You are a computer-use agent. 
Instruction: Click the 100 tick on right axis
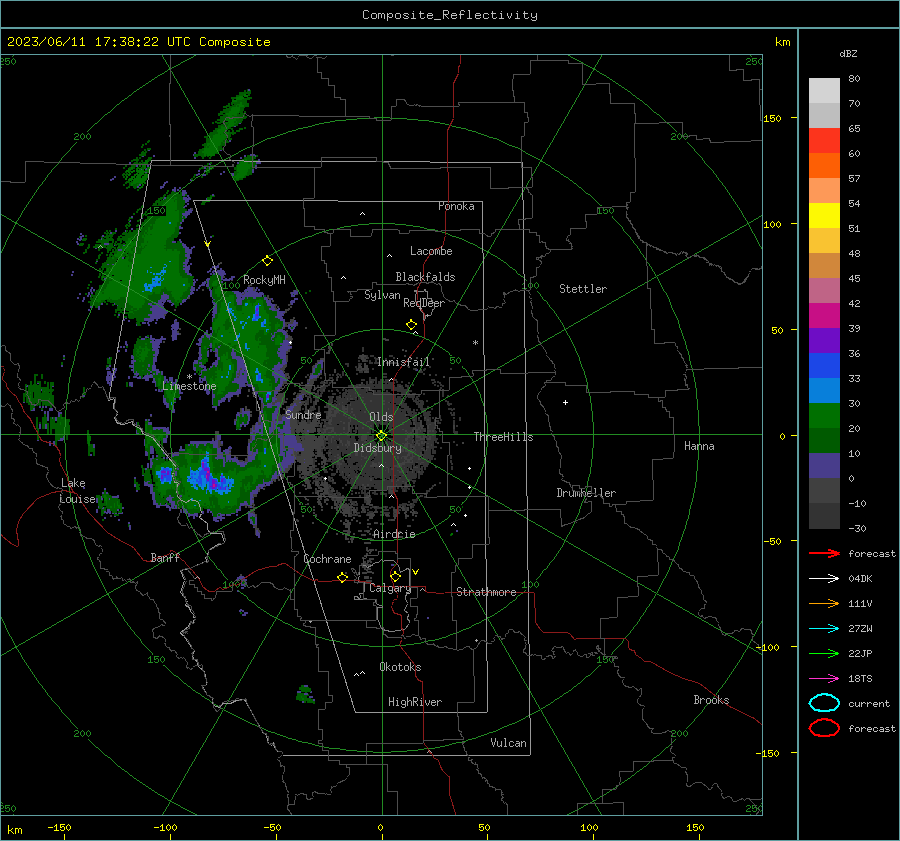772,224
